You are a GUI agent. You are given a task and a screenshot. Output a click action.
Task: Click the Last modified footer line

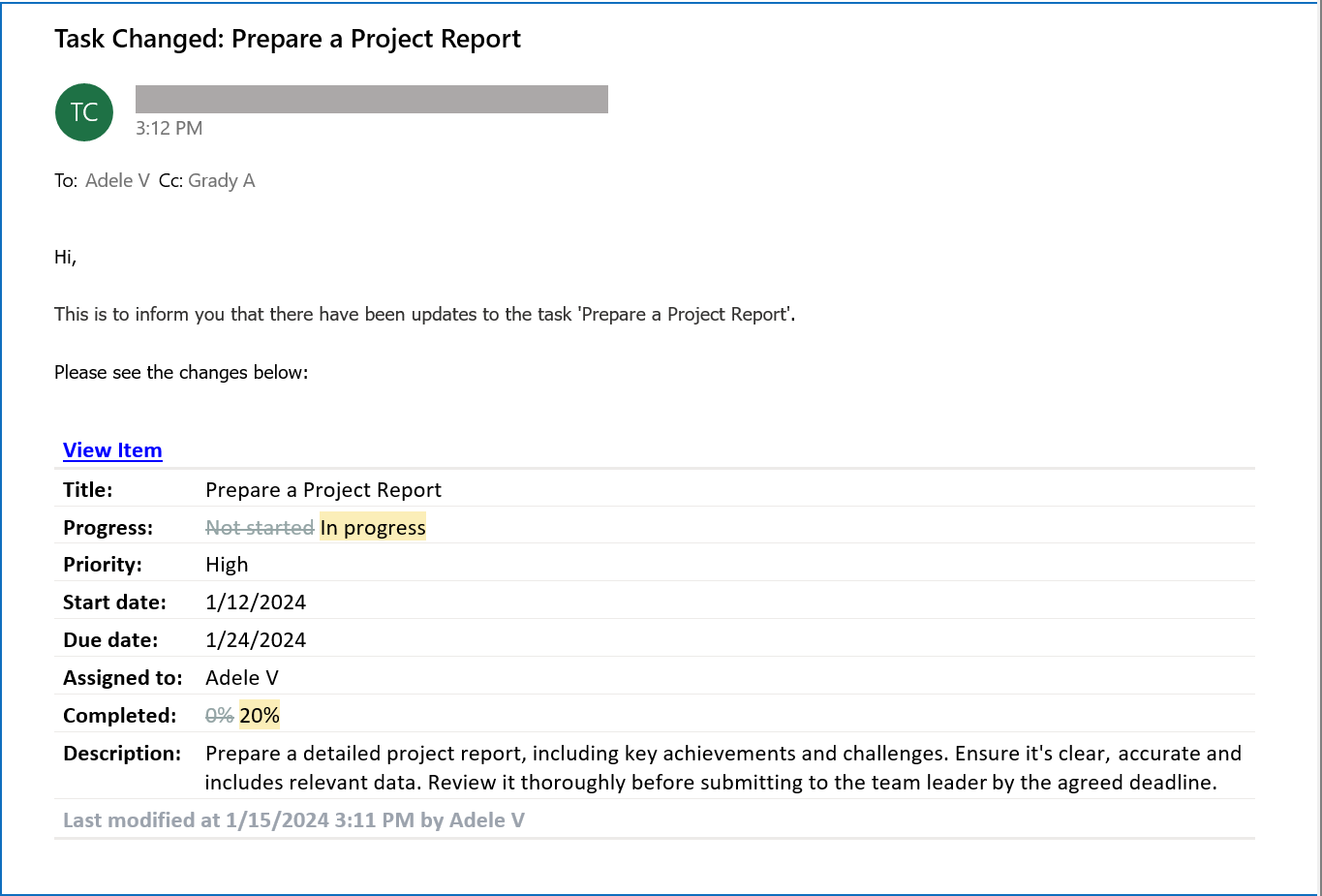pos(293,820)
